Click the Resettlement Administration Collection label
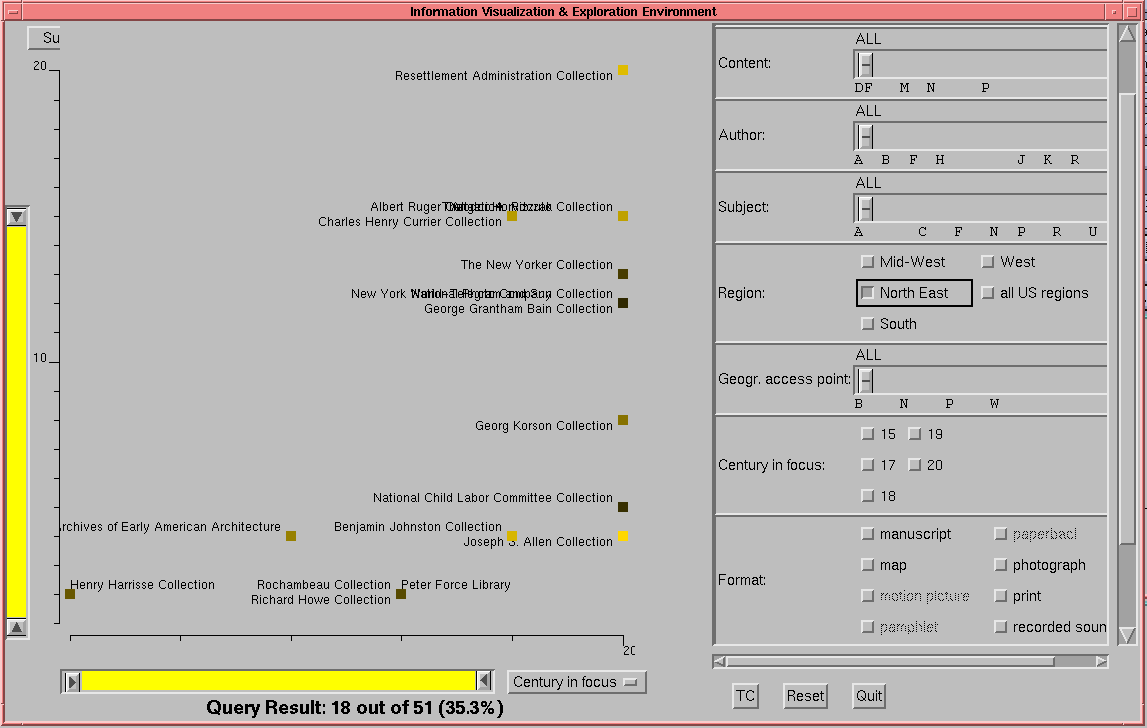The image size is (1147, 728). [504, 75]
